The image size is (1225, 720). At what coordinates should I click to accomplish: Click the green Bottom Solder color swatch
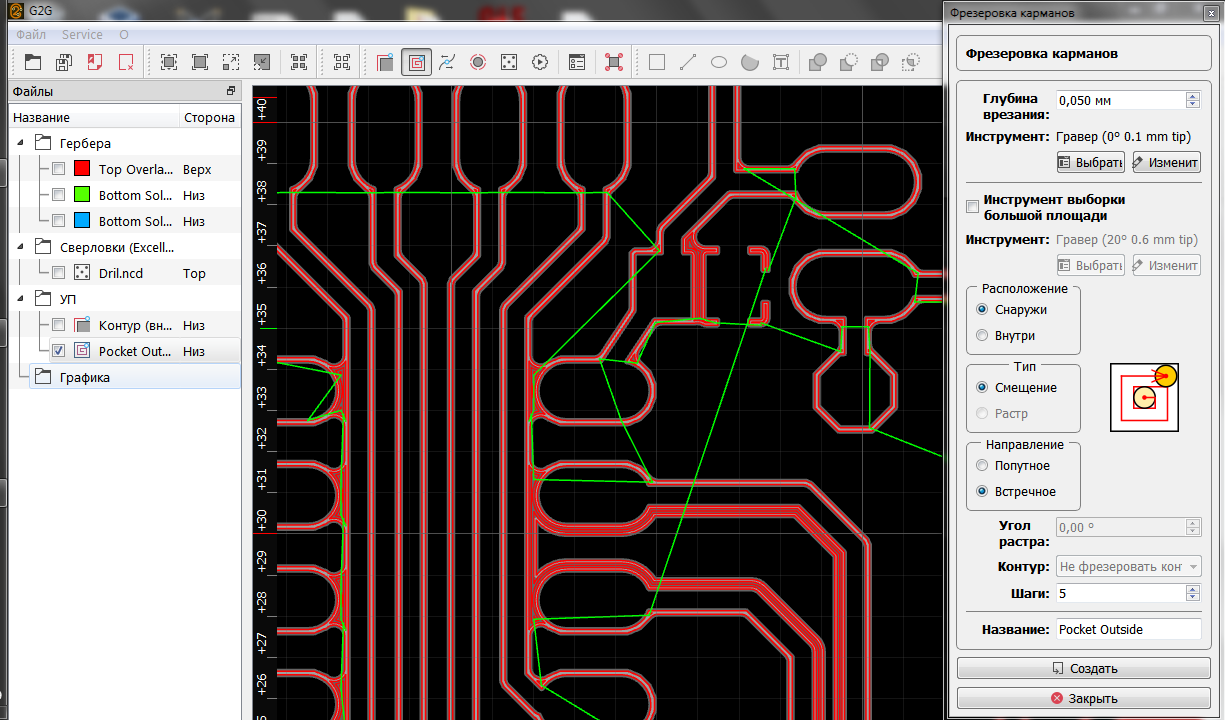point(83,195)
